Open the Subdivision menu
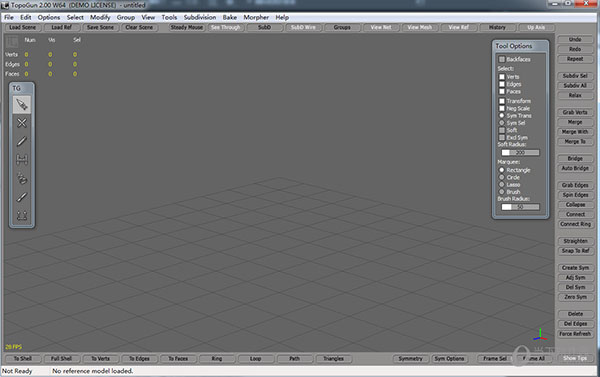The width and height of the screenshot is (600, 377). 200,17
